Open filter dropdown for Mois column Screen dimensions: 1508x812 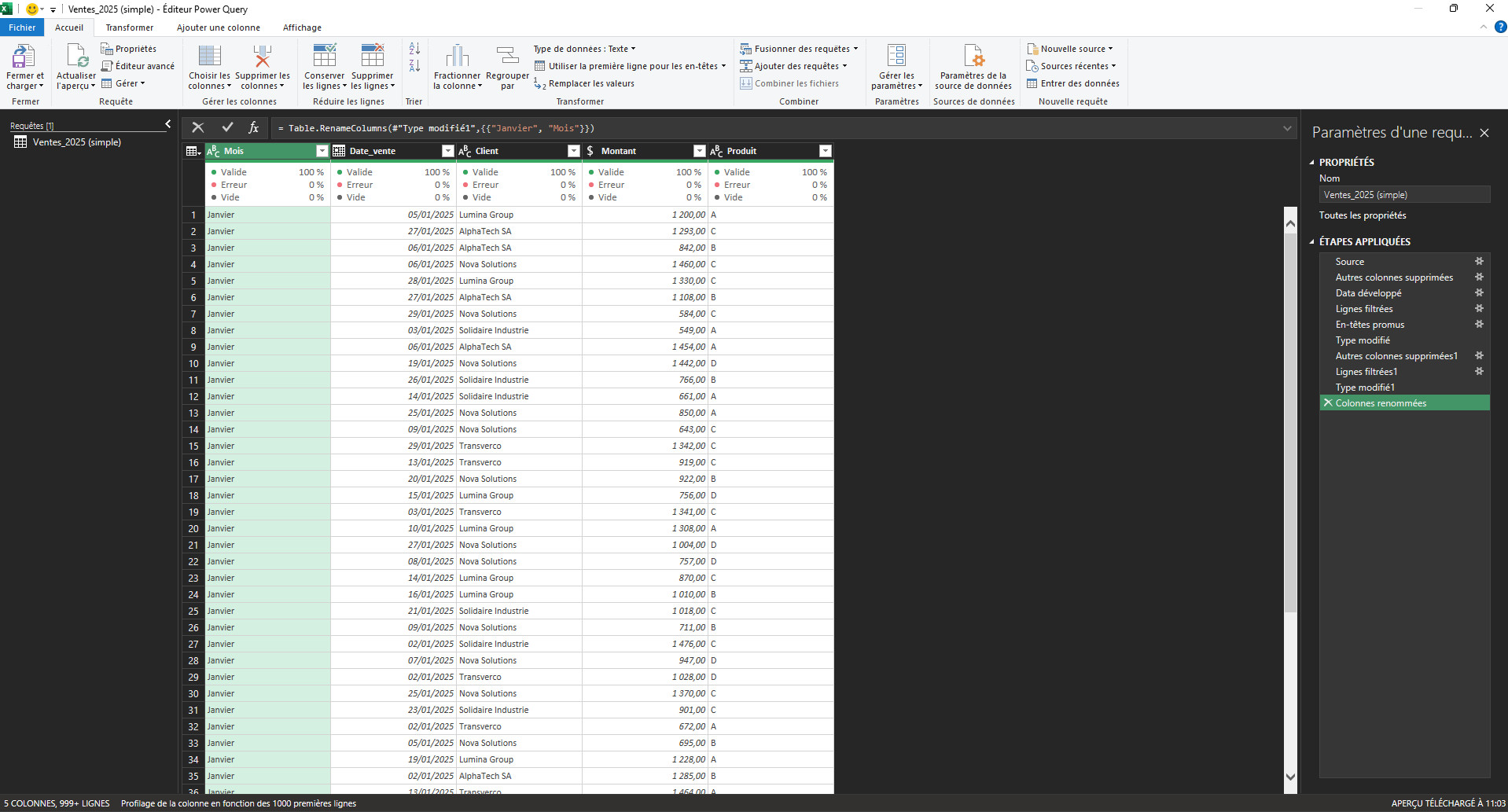pos(322,151)
